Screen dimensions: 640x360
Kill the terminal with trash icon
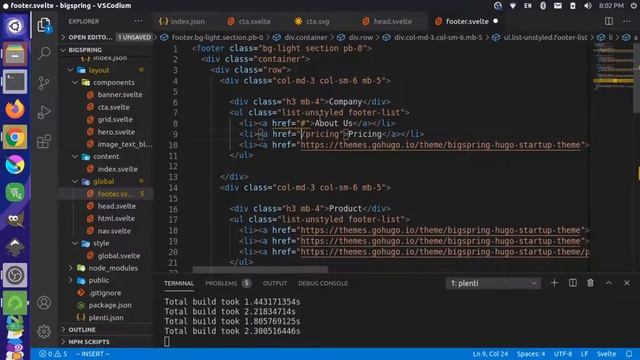[x=590, y=283]
